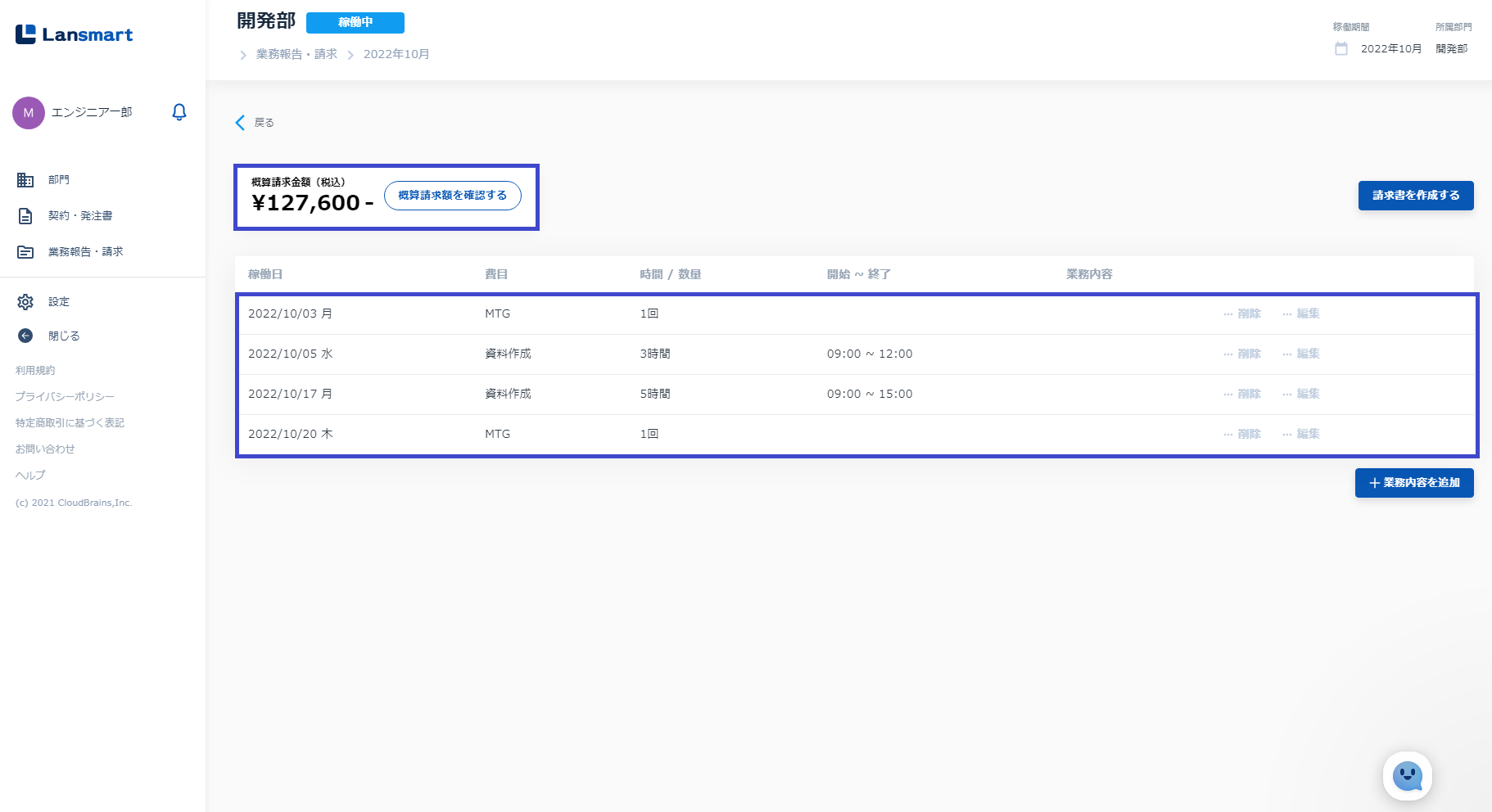Click the 設定 gear icon
The image size is (1492, 812).
click(x=25, y=302)
